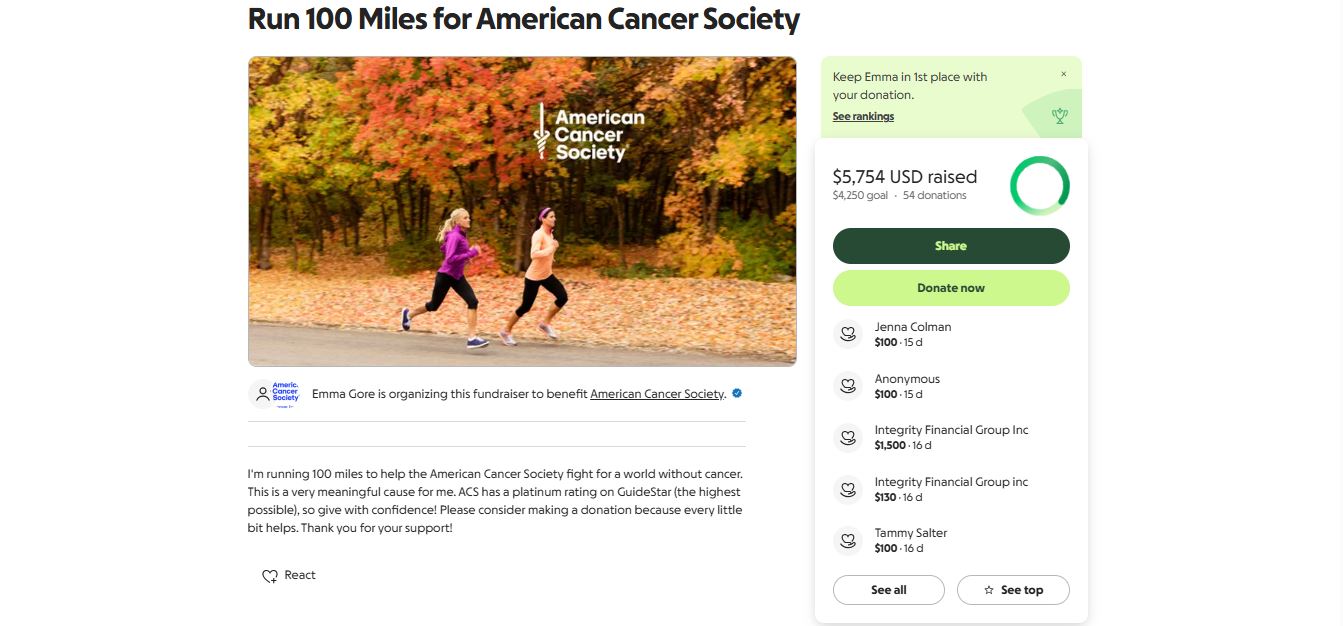Show top donations with See top
1343x626 pixels.
(x=1013, y=590)
